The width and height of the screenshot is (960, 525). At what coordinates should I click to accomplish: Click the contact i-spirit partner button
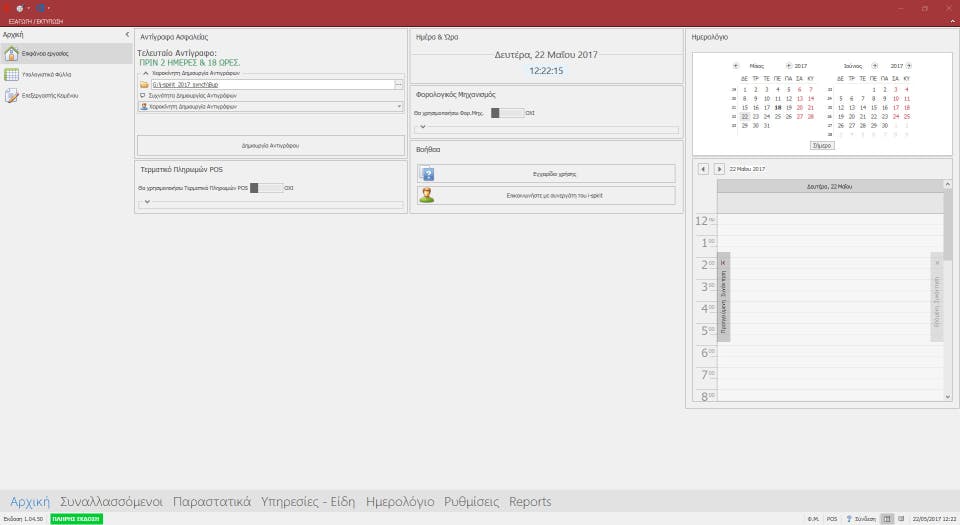[546, 195]
